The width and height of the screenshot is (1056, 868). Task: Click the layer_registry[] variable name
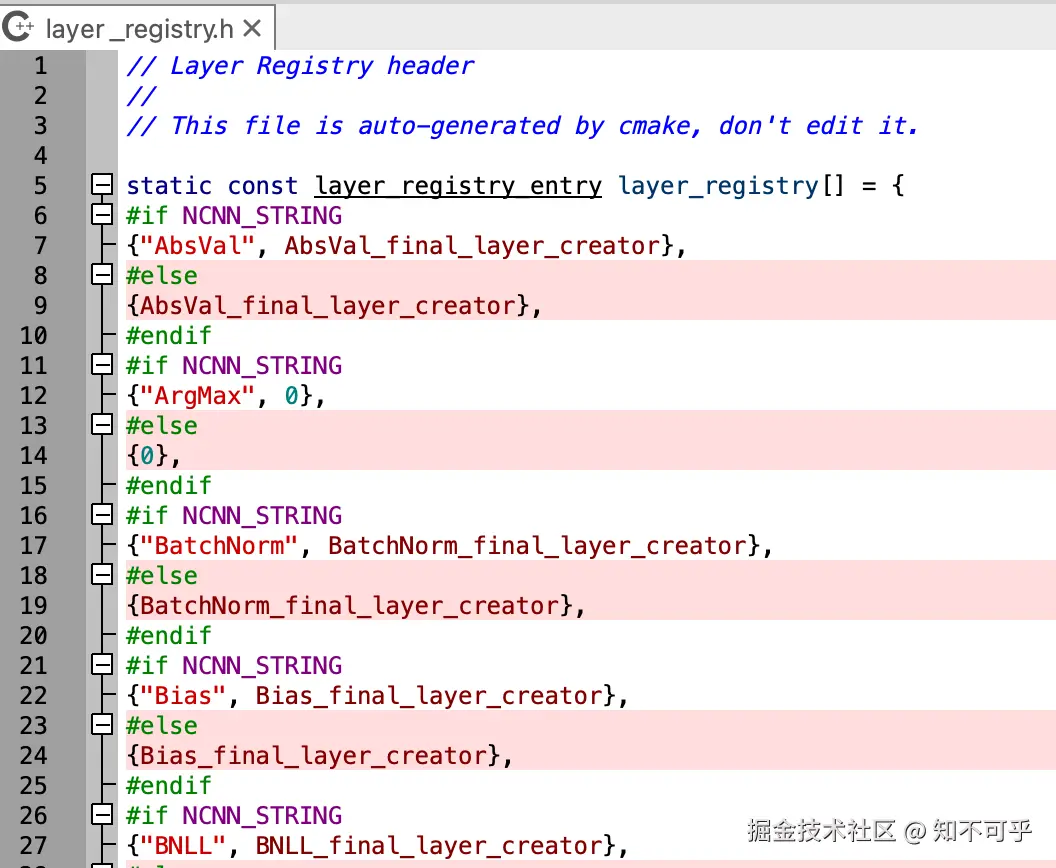click(731, 186)
